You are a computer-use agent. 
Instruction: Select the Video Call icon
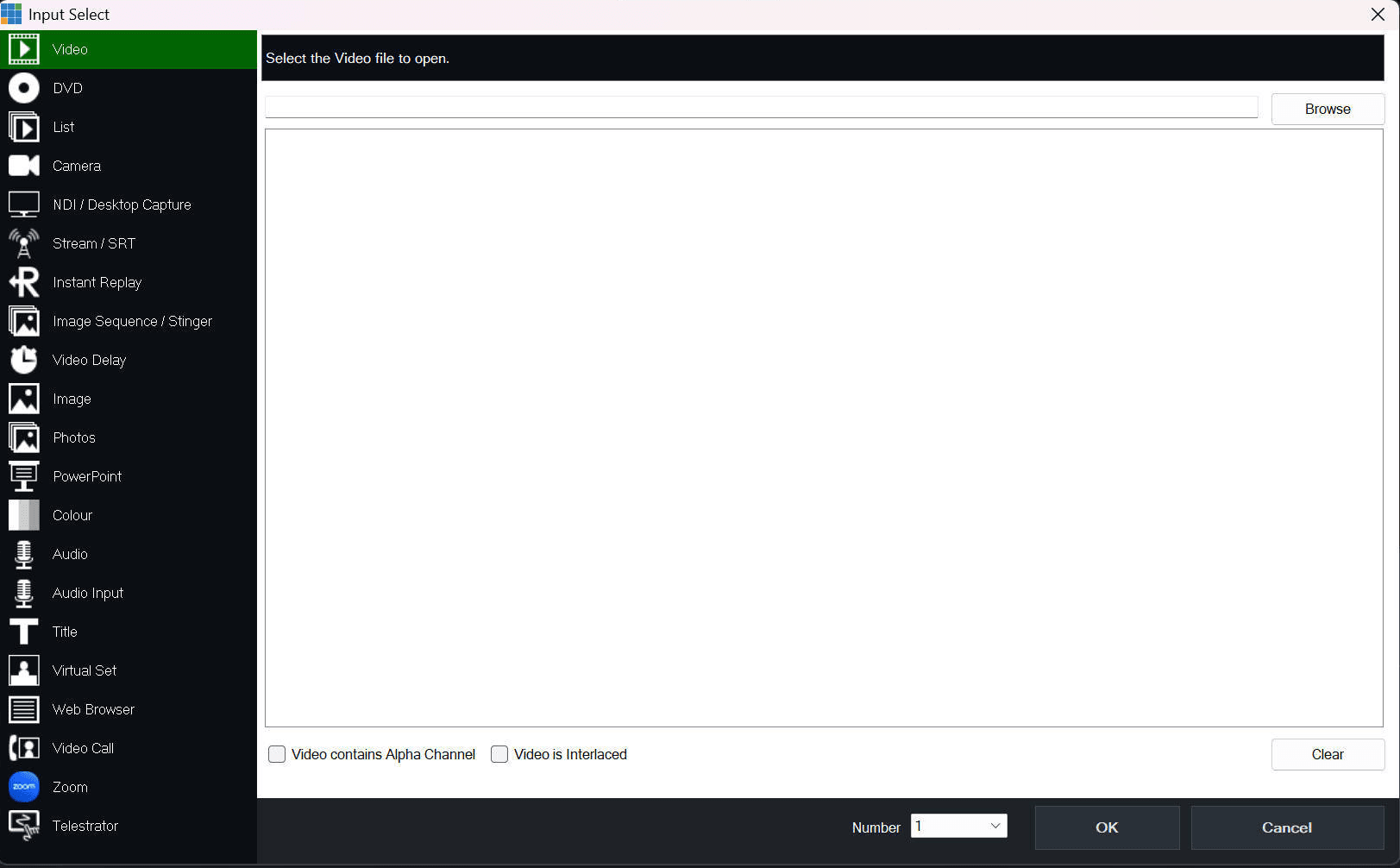pyautogui.click(x=24, y=748)
